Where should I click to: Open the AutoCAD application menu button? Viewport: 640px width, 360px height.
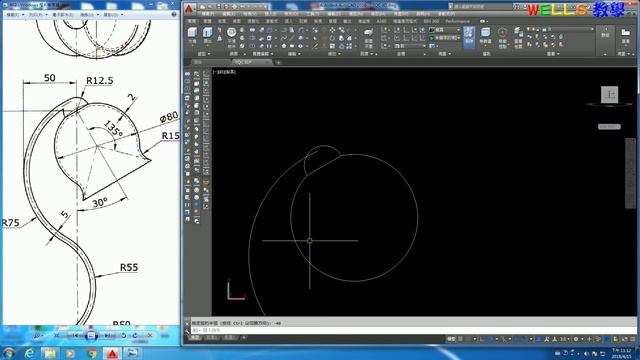pos(189,9)
